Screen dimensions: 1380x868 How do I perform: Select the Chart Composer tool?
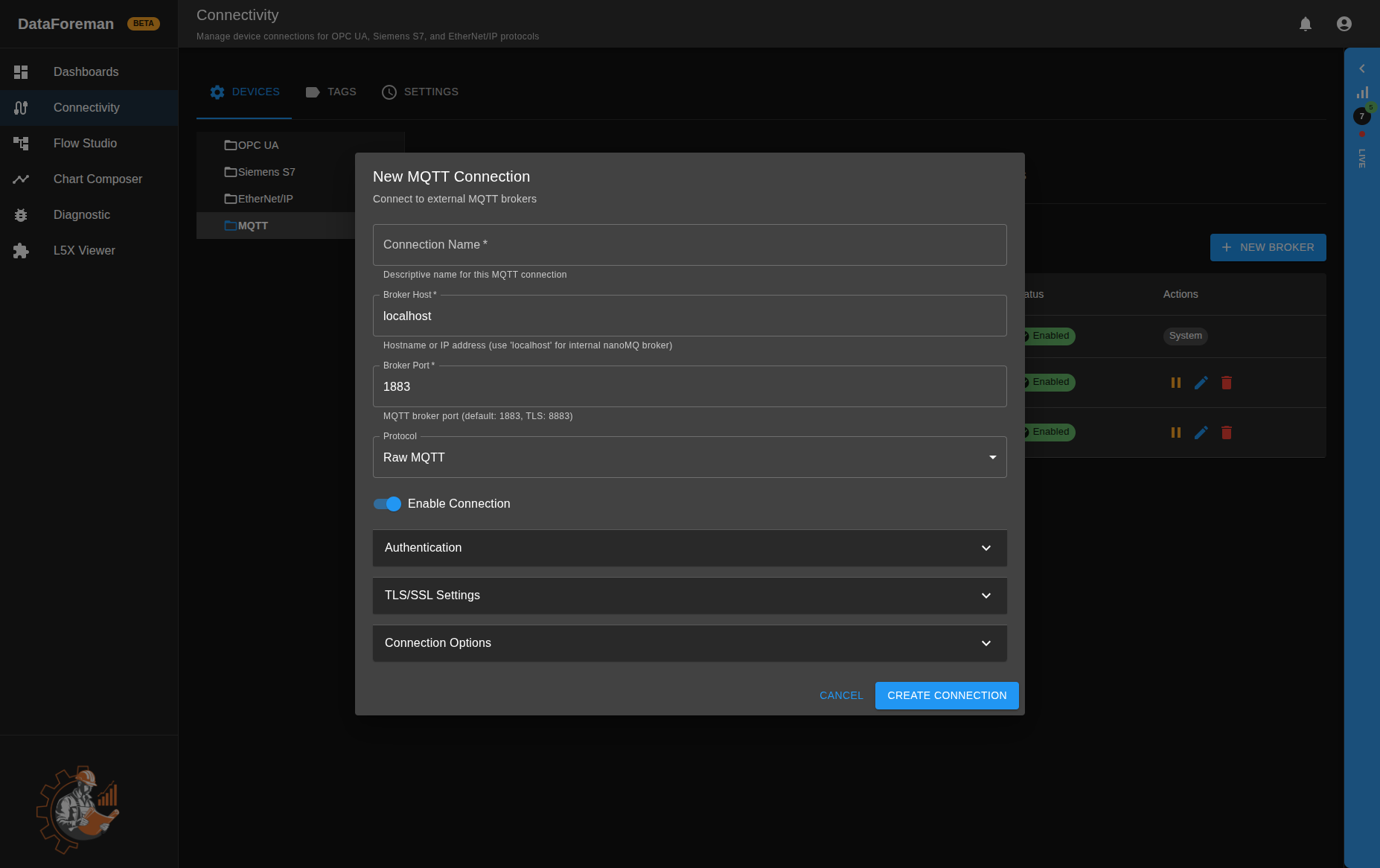click(98, 179)
